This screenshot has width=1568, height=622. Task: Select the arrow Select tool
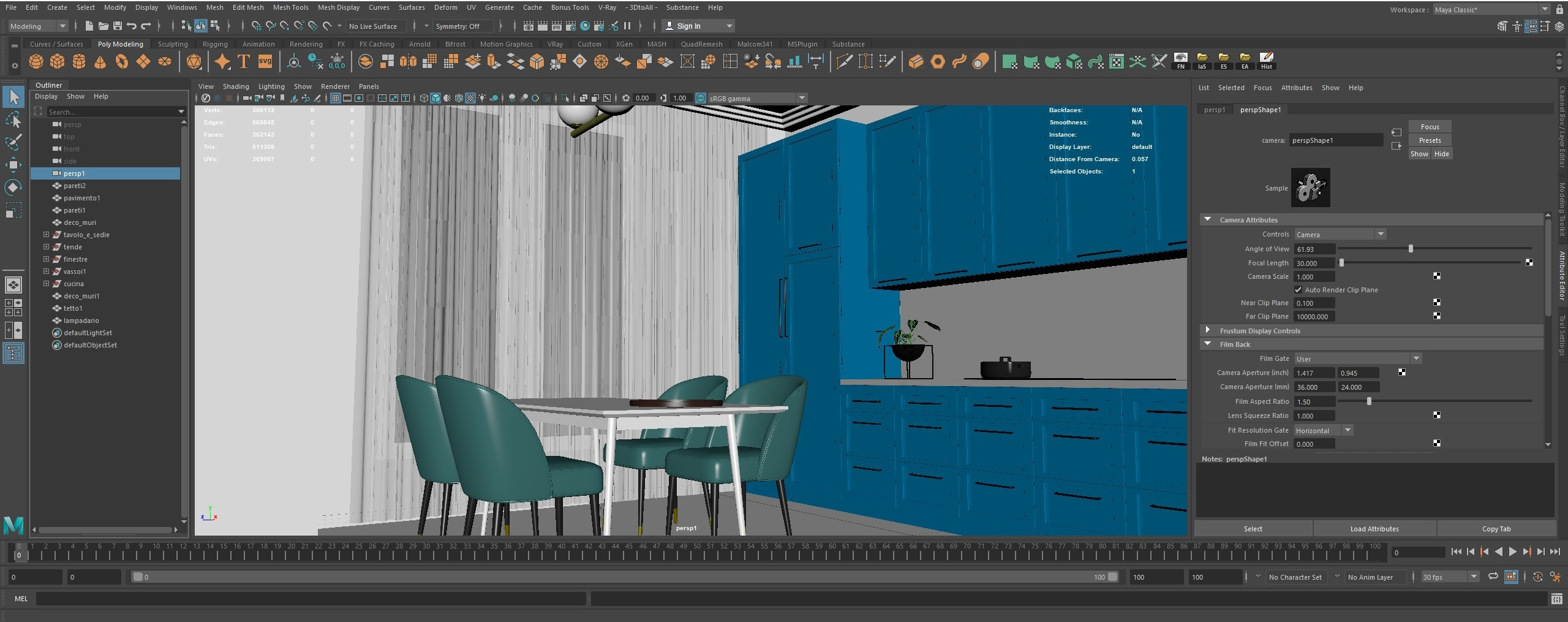[13, 97]
